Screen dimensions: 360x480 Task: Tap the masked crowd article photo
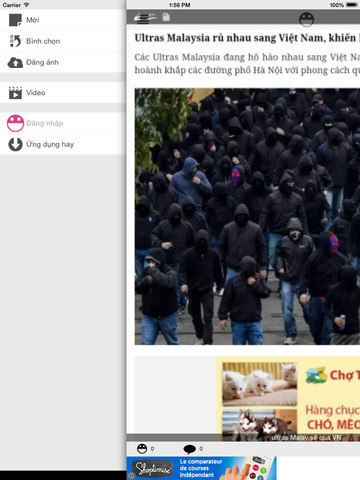click(x=247, y=216)
